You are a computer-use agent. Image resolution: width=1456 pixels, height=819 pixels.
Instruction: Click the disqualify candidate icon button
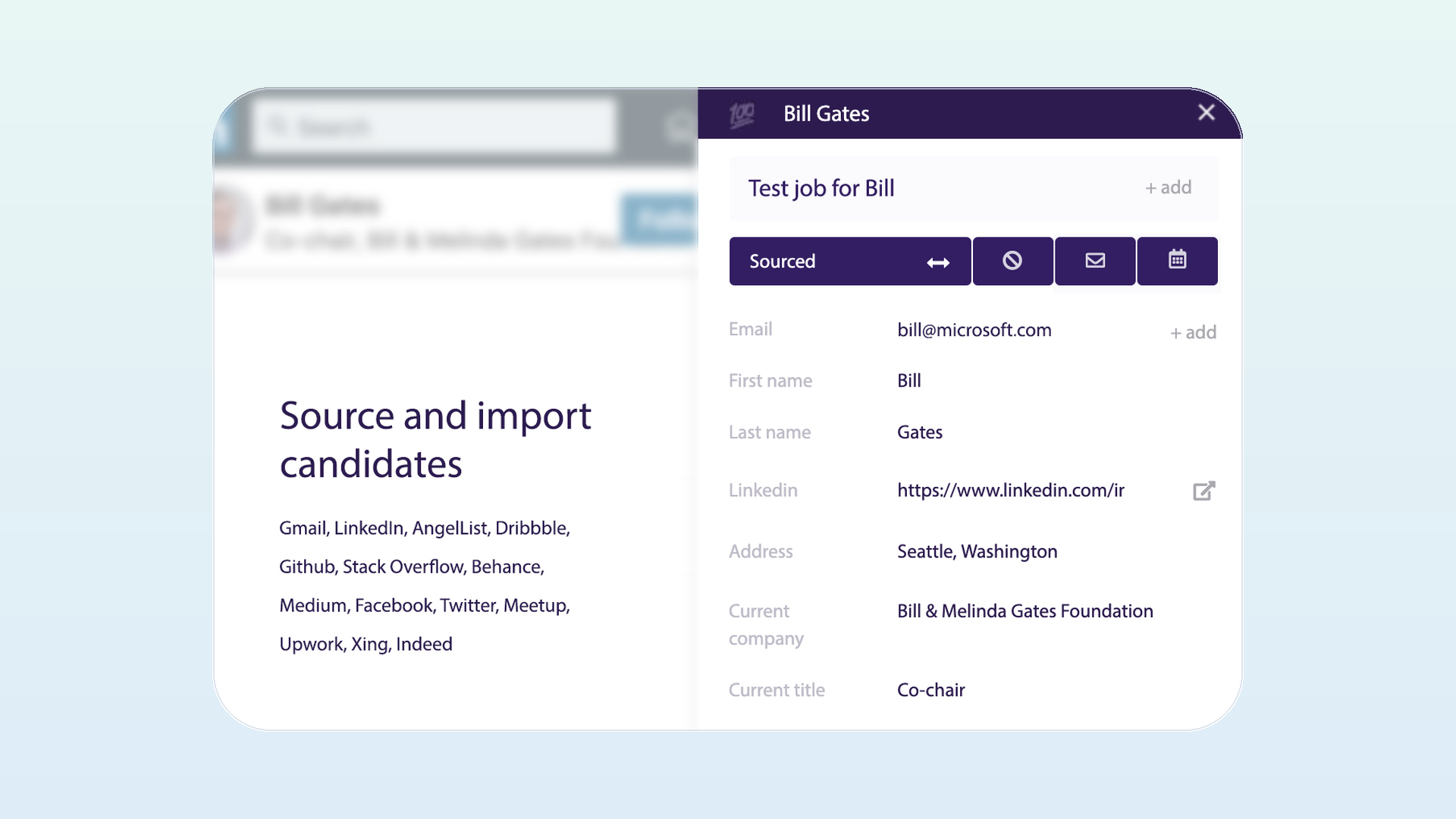tap(1012, 261)
